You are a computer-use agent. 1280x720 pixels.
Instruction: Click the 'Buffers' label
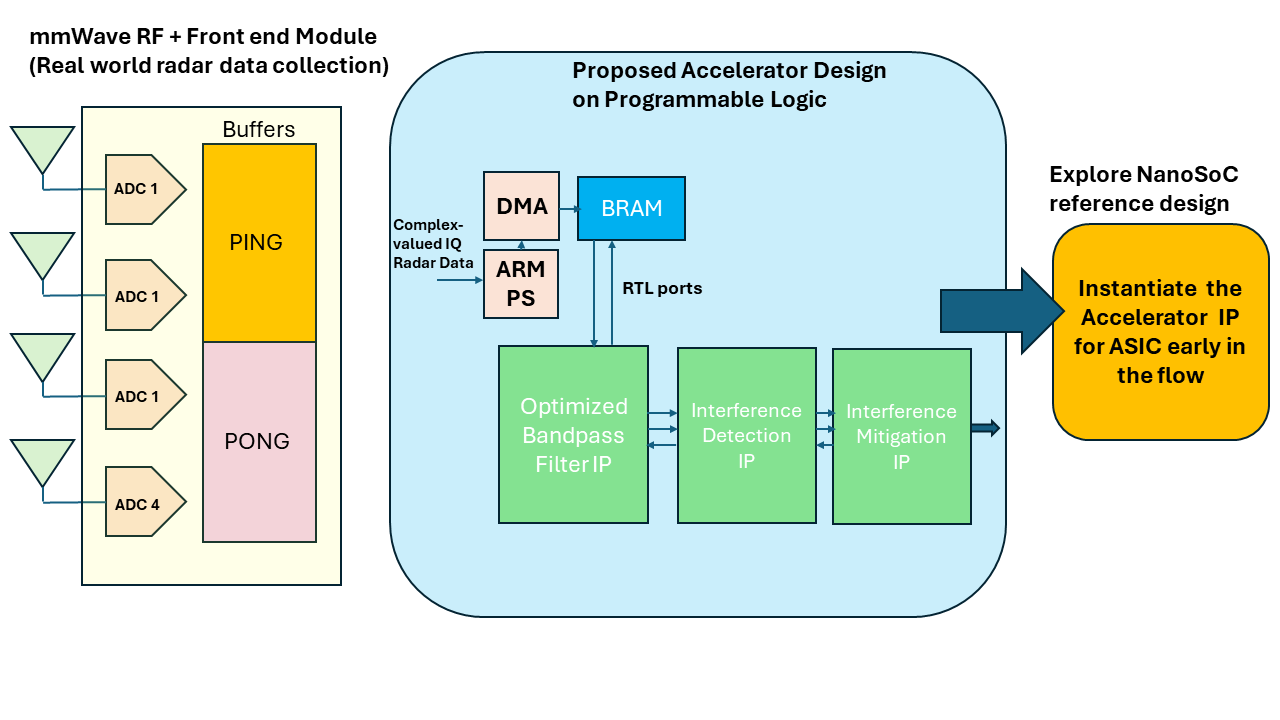tap(259, 130)
